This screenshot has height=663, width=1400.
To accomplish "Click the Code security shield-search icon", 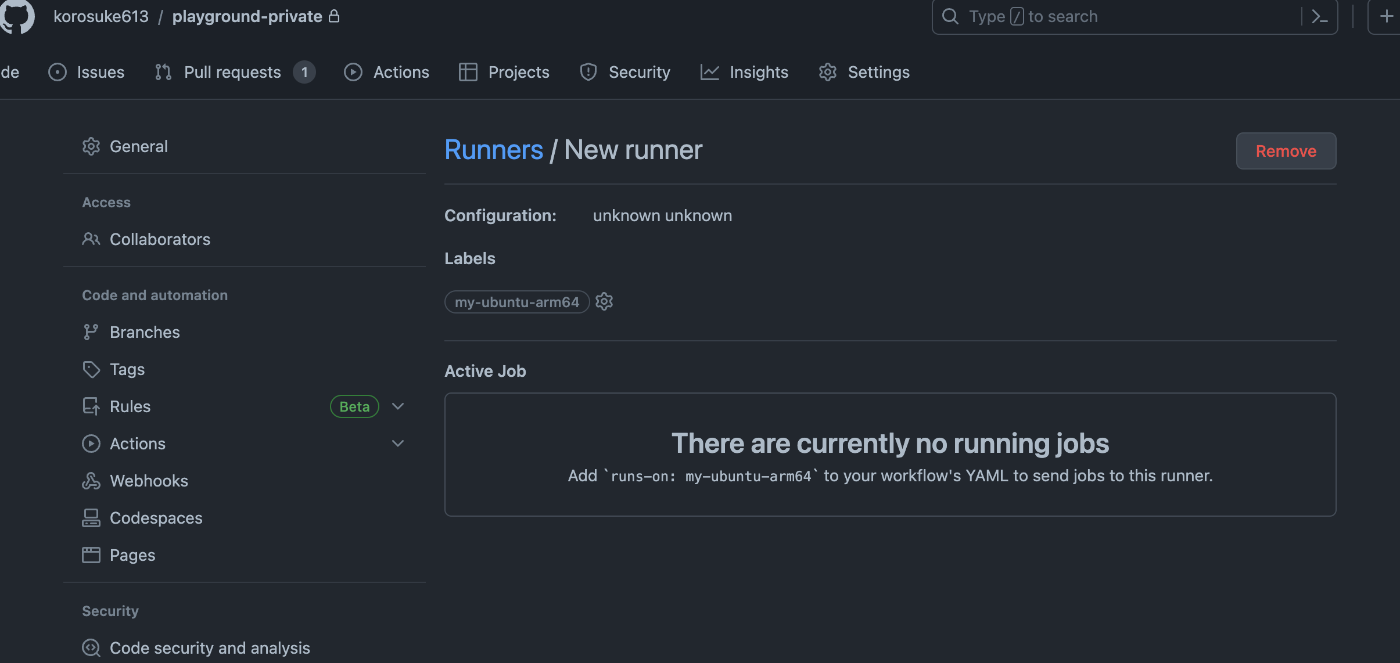I will 91,648.
